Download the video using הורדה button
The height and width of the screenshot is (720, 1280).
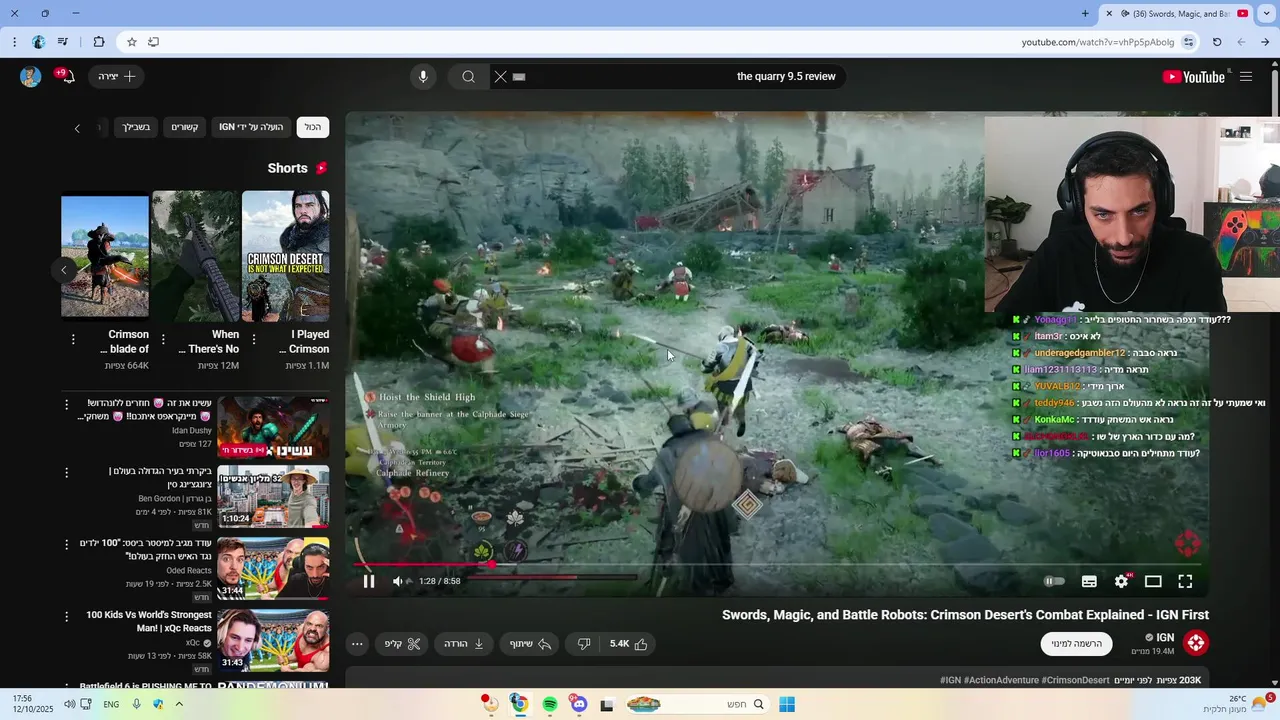click(464, 644)
